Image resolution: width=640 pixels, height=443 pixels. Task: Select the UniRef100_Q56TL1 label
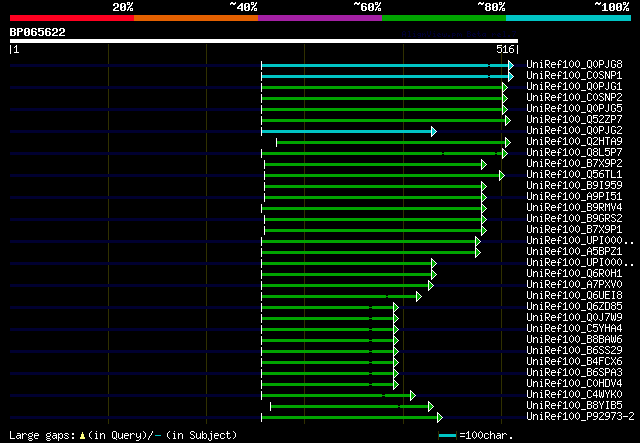[x=574, y=174]
